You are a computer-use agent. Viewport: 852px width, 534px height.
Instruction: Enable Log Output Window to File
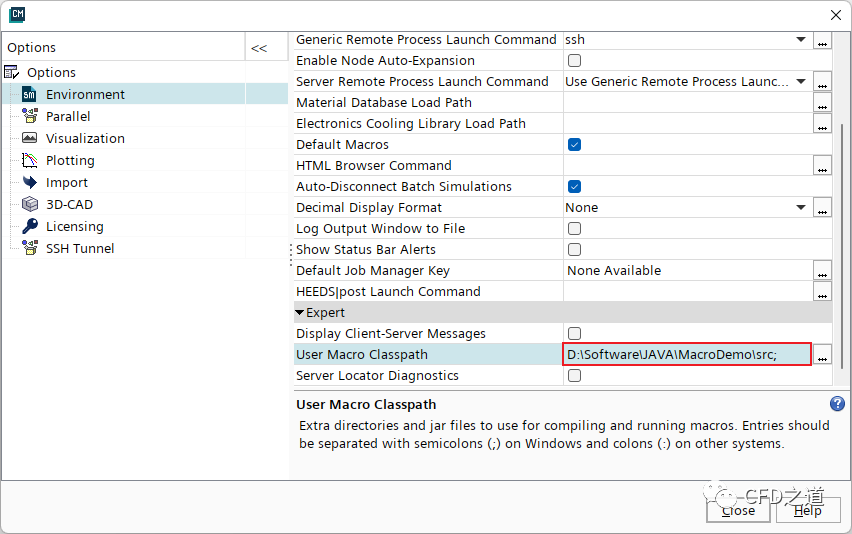coord(575,228)
